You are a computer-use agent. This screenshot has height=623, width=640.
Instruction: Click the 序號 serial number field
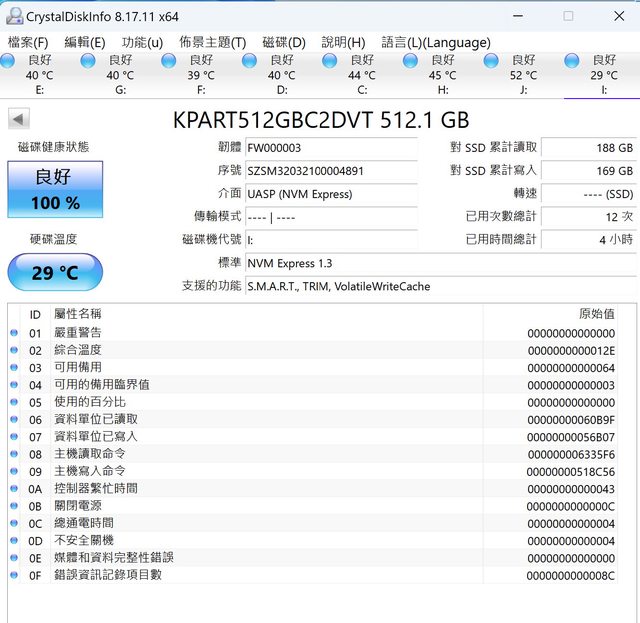pos(331,171)
